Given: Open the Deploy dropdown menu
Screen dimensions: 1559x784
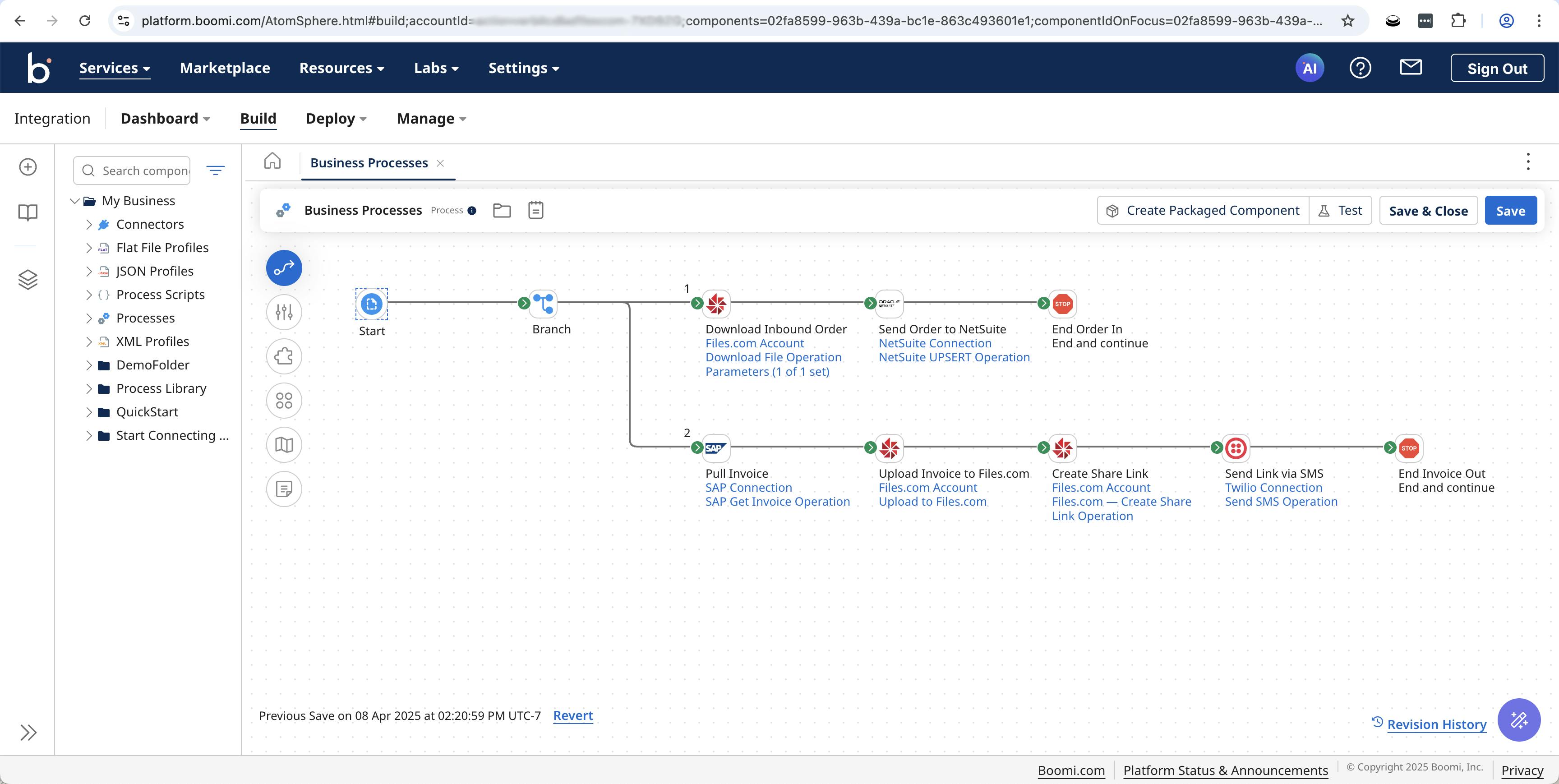Looking at the screenshot, I should 336,119.
